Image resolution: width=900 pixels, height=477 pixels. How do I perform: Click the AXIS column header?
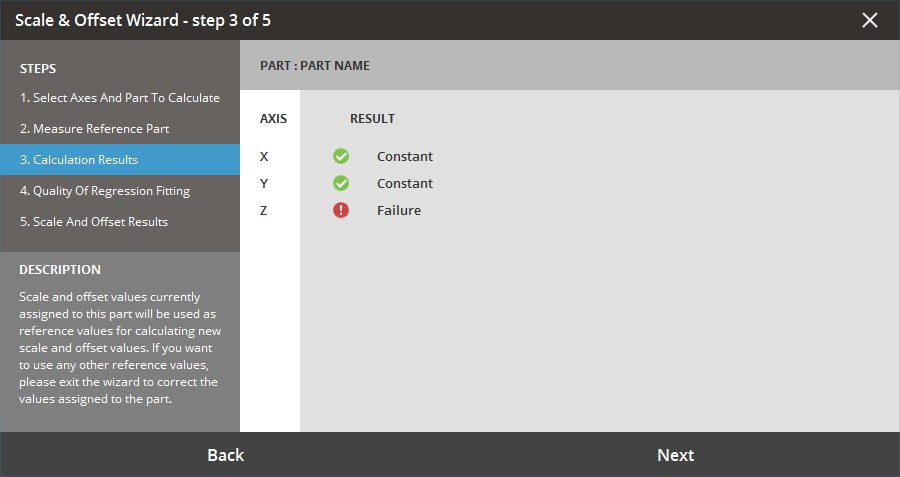coord(273,119)
